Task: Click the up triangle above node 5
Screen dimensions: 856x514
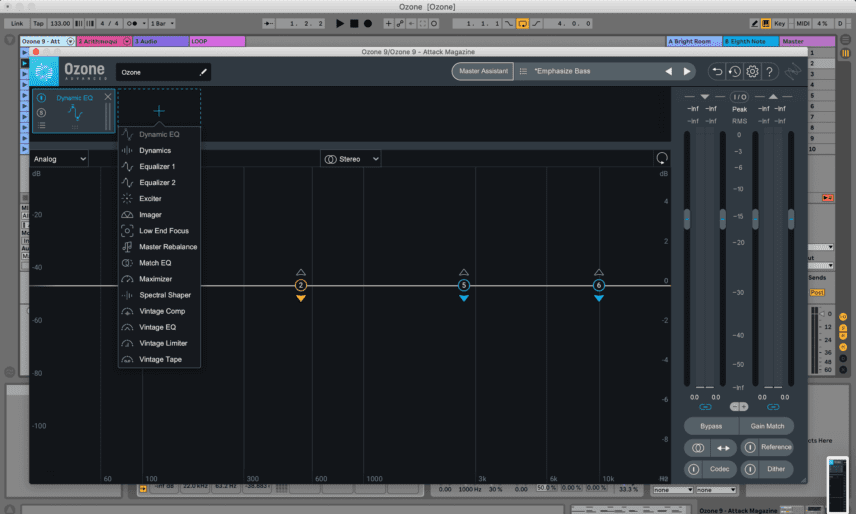Action: point(463,272)
